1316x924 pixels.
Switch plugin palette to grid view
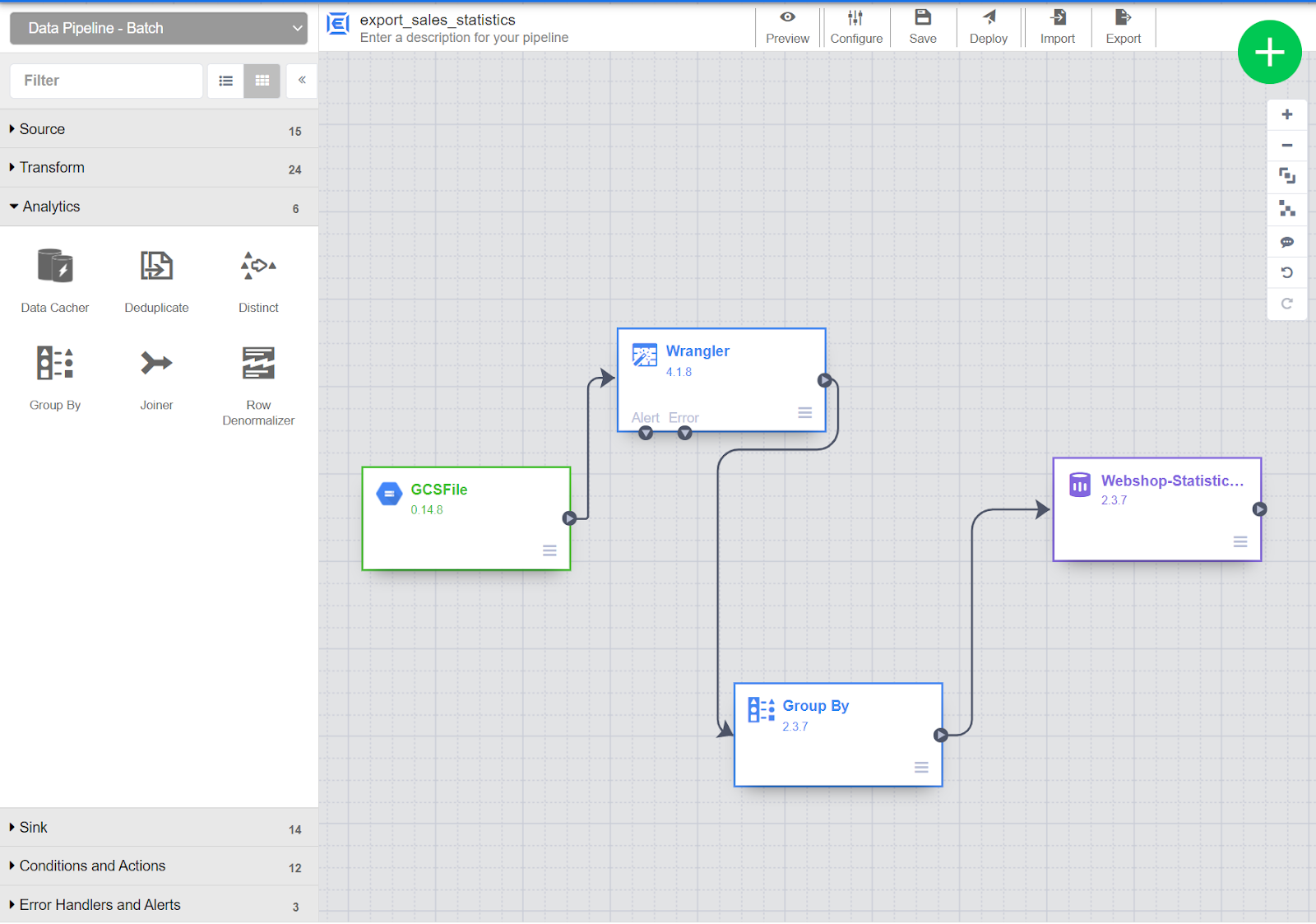(x=262, y=81)
